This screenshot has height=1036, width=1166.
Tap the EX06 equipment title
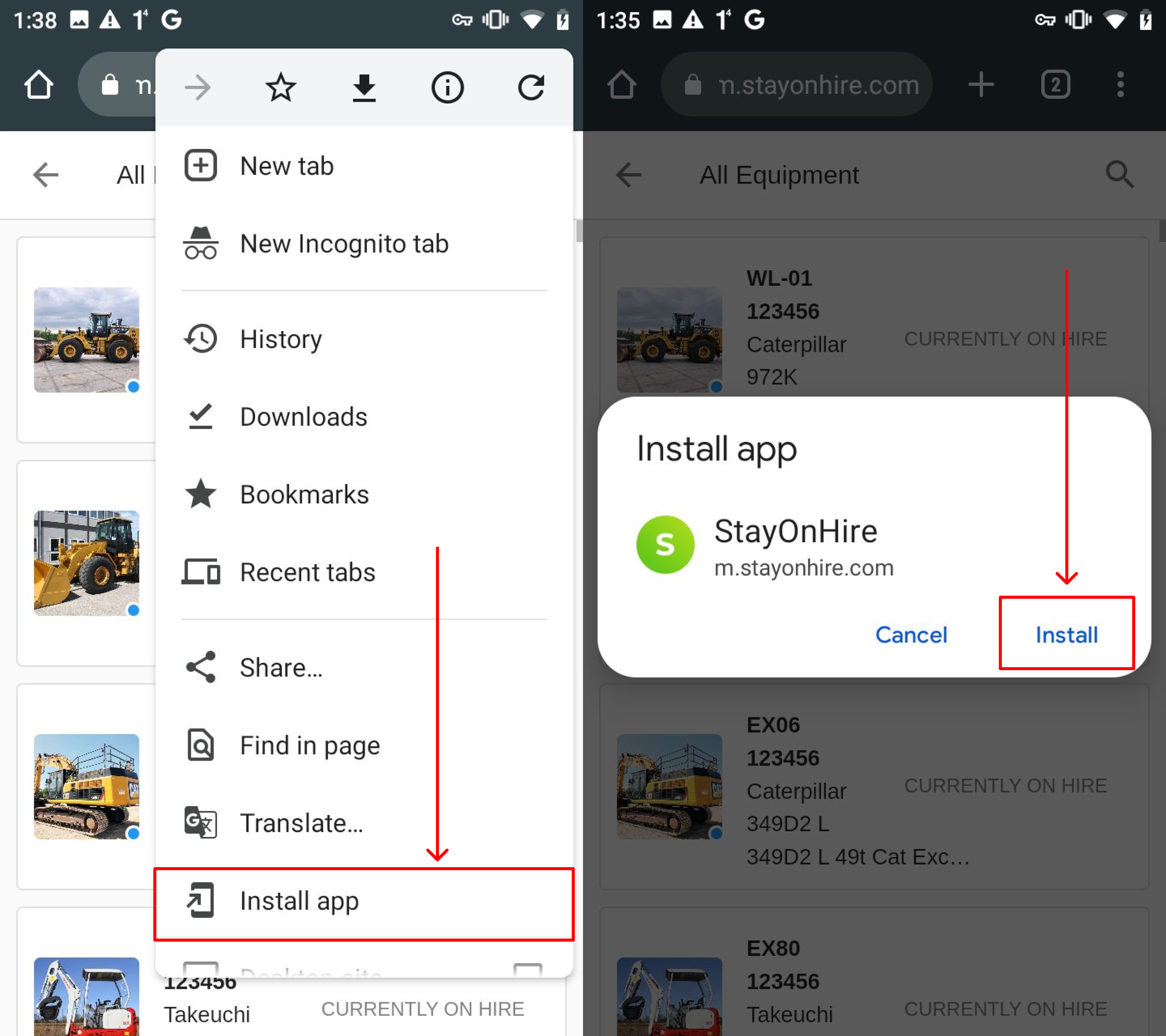coord(773,725)
